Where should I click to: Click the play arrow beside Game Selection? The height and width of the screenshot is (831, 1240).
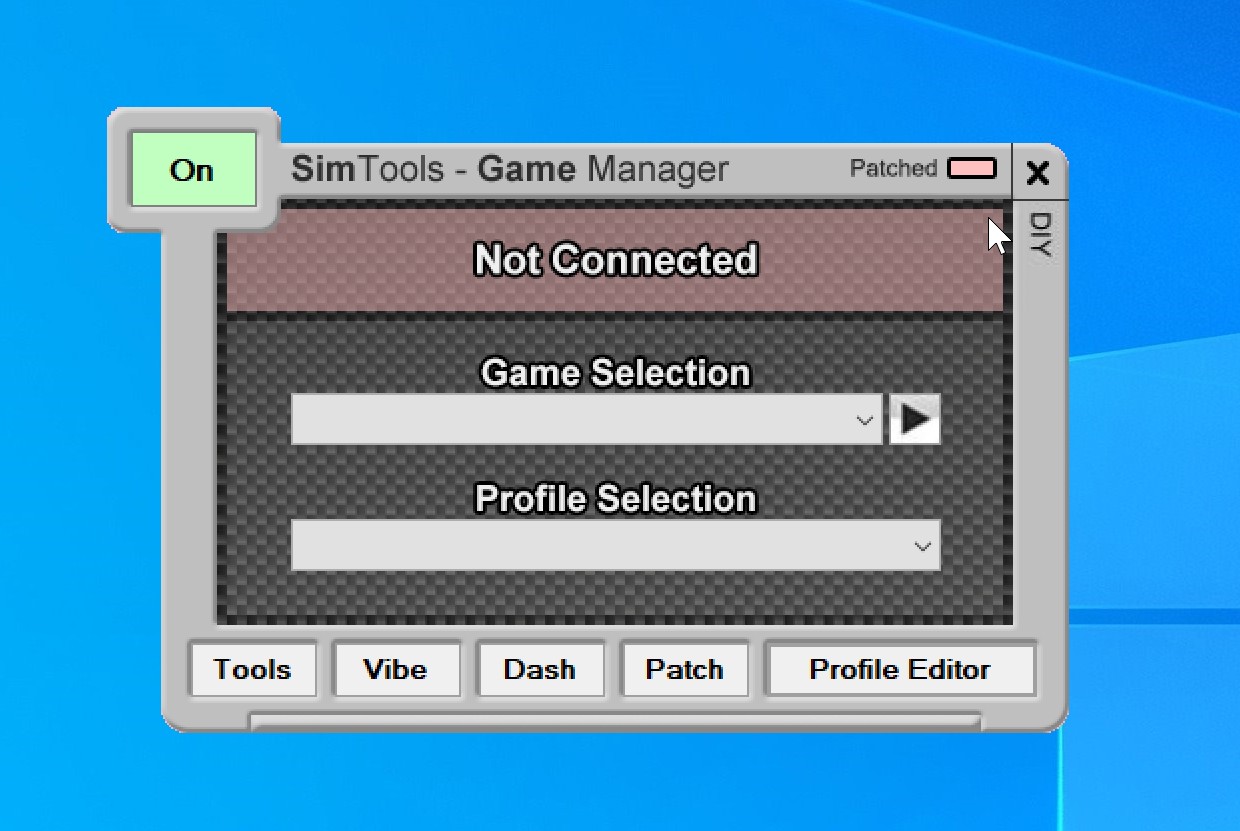click(x=915, y=420)
